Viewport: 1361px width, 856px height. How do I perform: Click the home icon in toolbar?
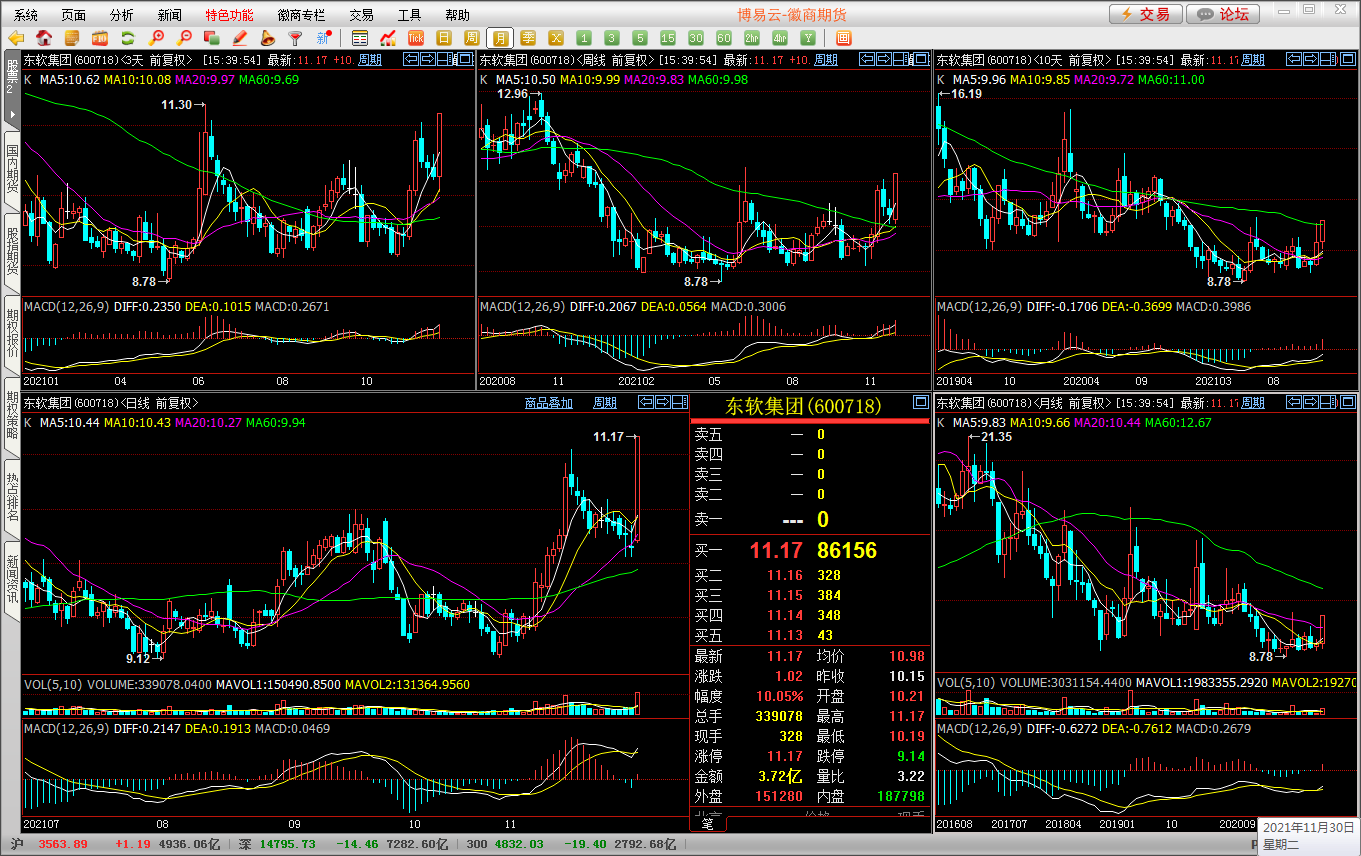(x=44, y=38)
